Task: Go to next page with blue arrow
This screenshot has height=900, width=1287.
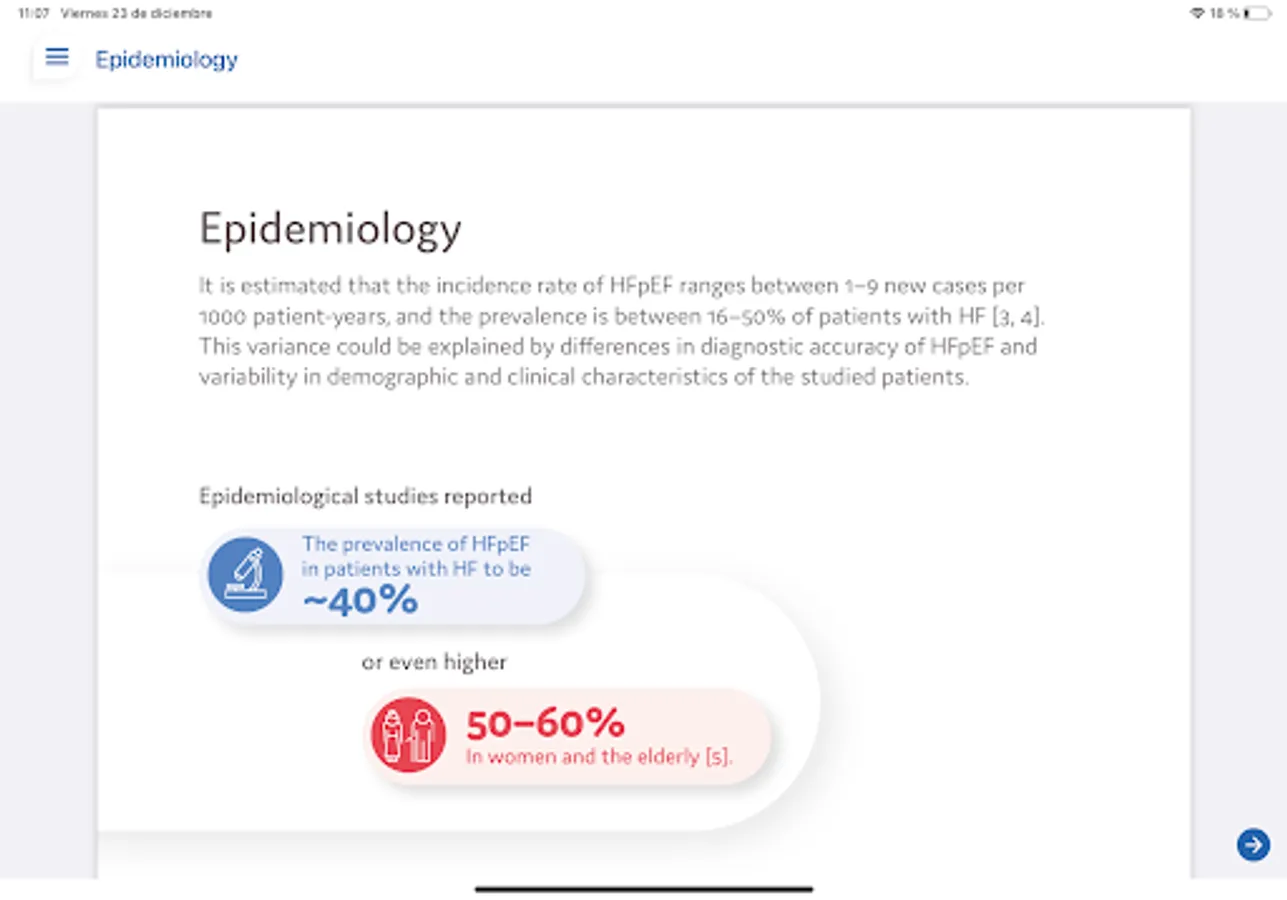Action: coord(1253,844)
